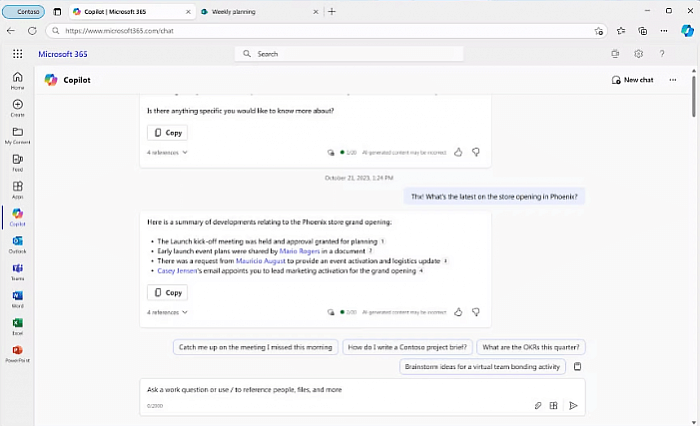Thumbs down the reply ending 'know more about?'
700x426 pixels.
pyautogui.click(x=476, y=152)
